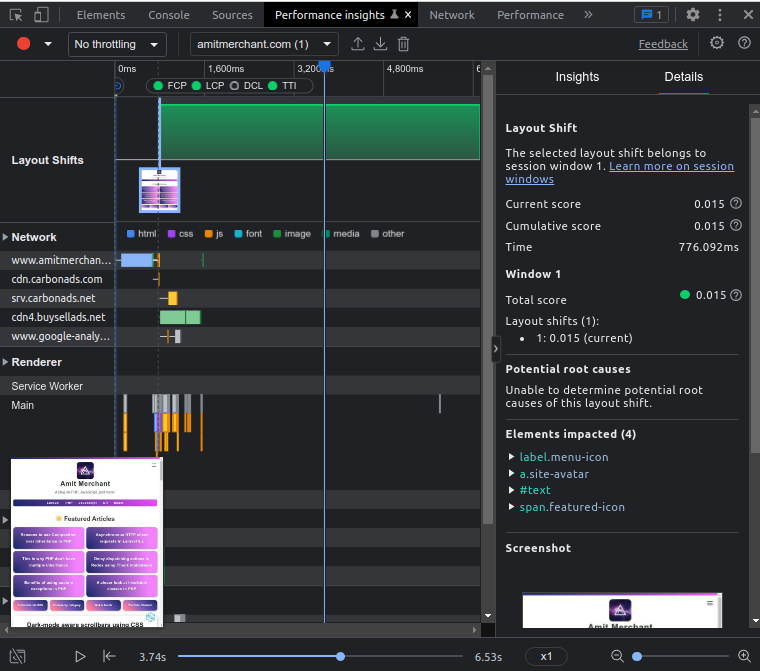Viewport: 760px width, 671px height.
Task: Delete the recording with the trash icon
Action: (403, 44)
